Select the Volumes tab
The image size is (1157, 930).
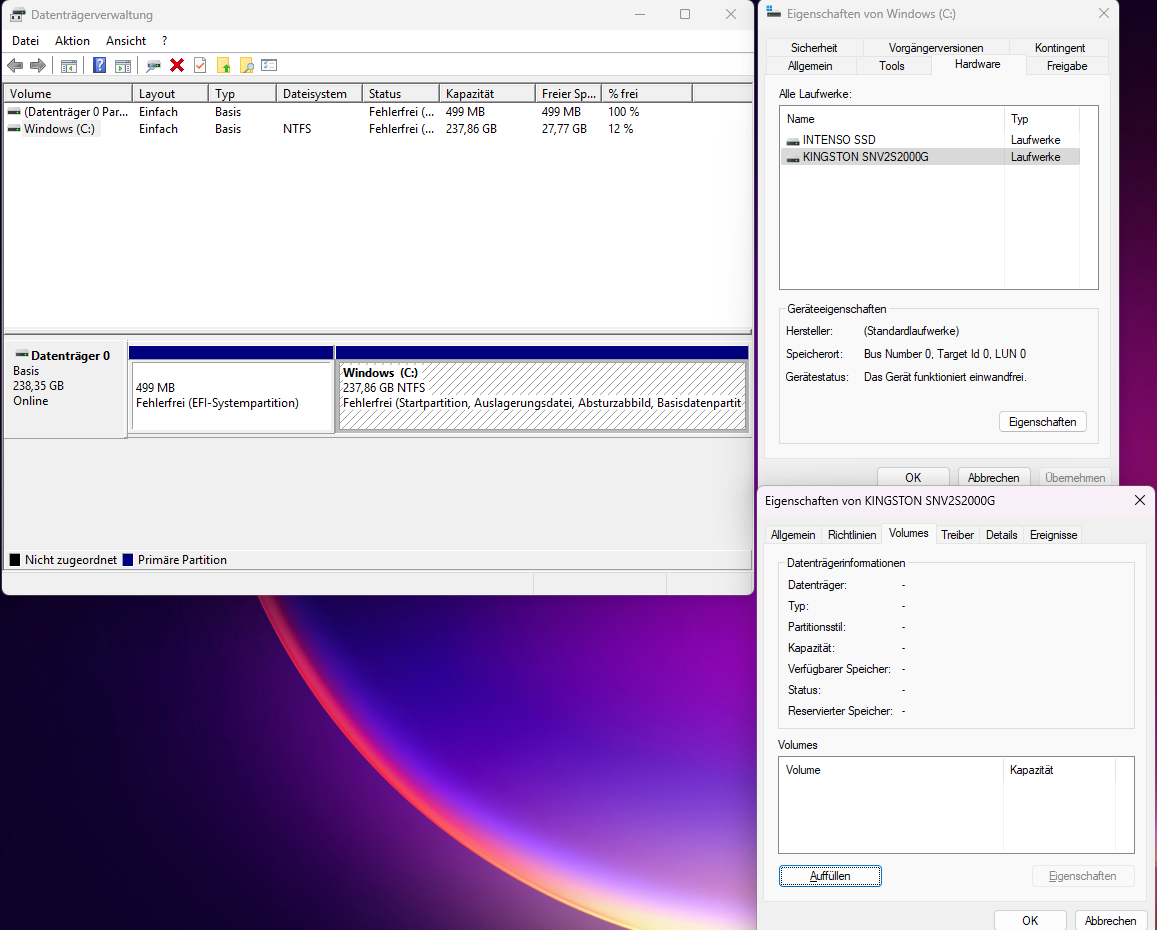908,533
